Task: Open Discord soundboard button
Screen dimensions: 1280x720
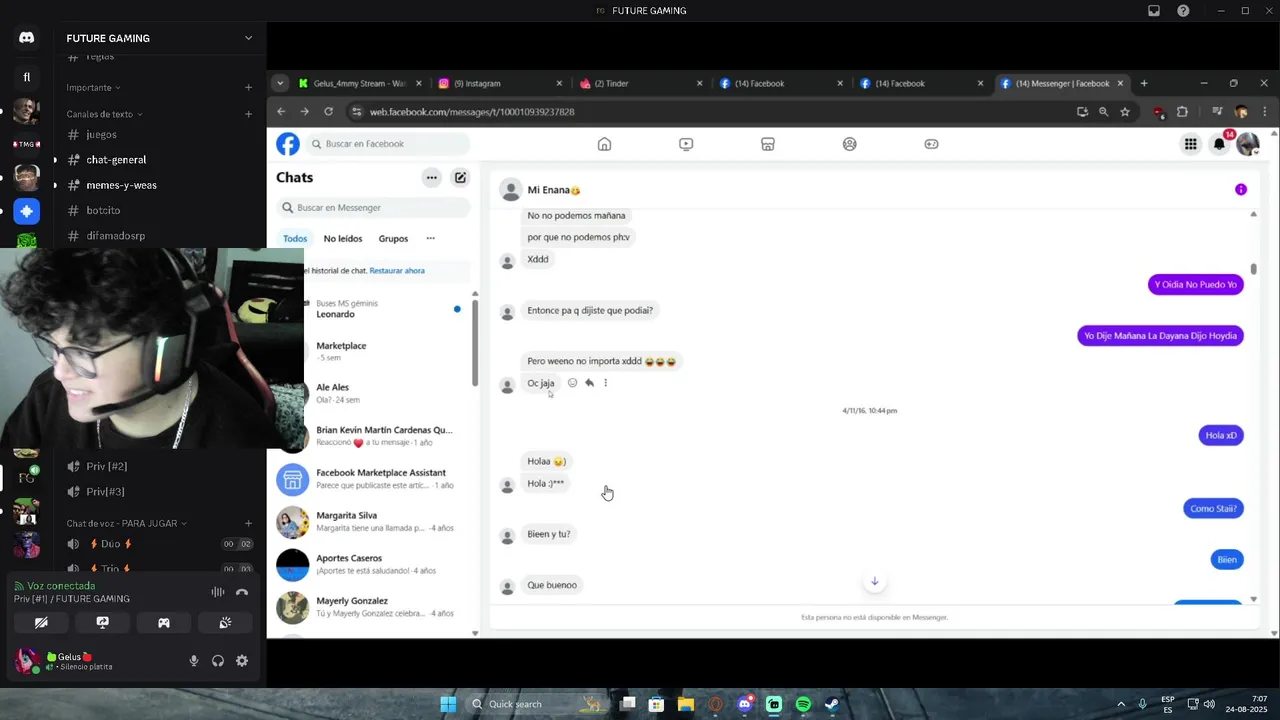Action: (x=225, y=622)
